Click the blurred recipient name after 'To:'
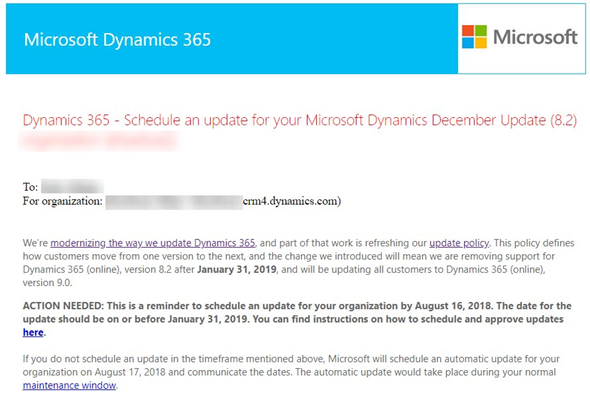The height and width of the screenshot is (396, 590). click(x=72, y=187)
